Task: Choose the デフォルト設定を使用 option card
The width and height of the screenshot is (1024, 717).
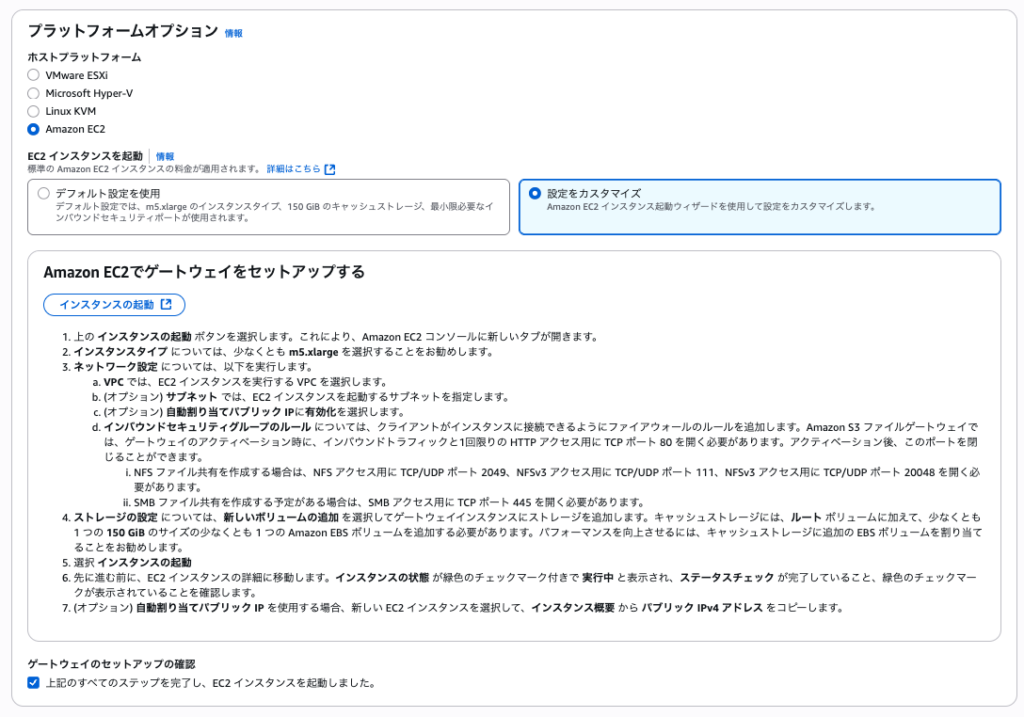Action: tap(268, 207)
